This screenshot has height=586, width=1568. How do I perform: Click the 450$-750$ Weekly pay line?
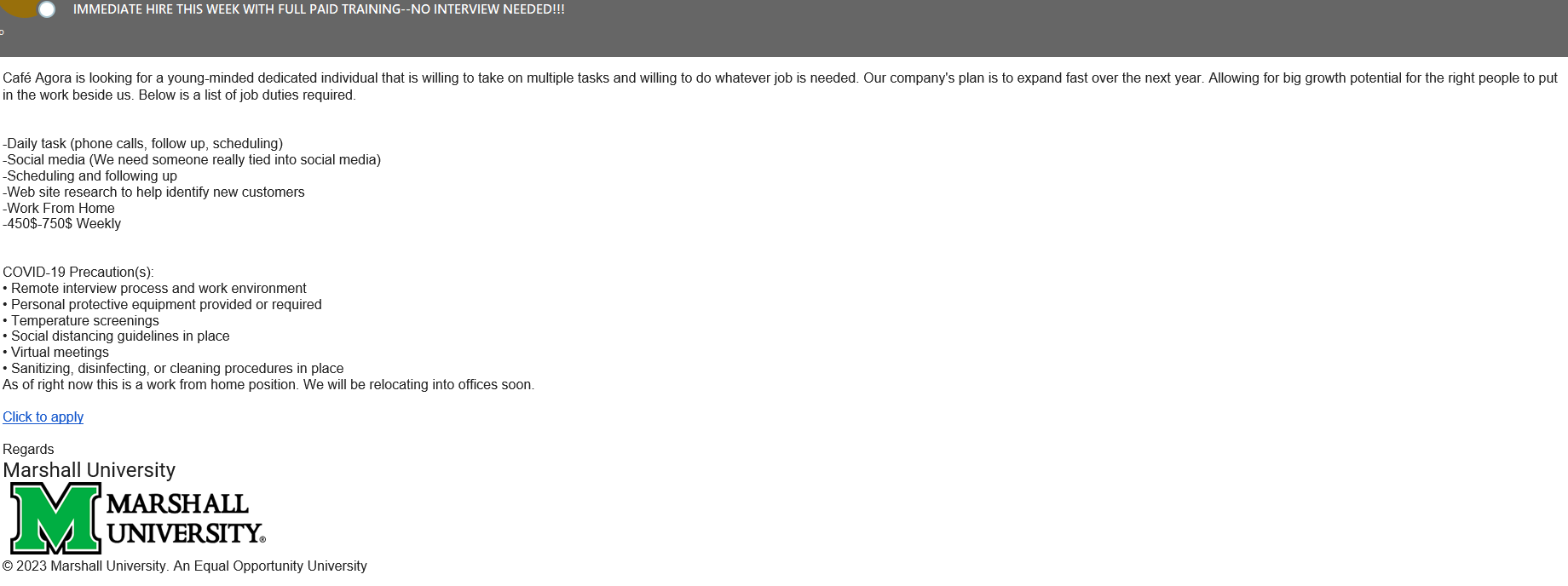click(62, 223)
